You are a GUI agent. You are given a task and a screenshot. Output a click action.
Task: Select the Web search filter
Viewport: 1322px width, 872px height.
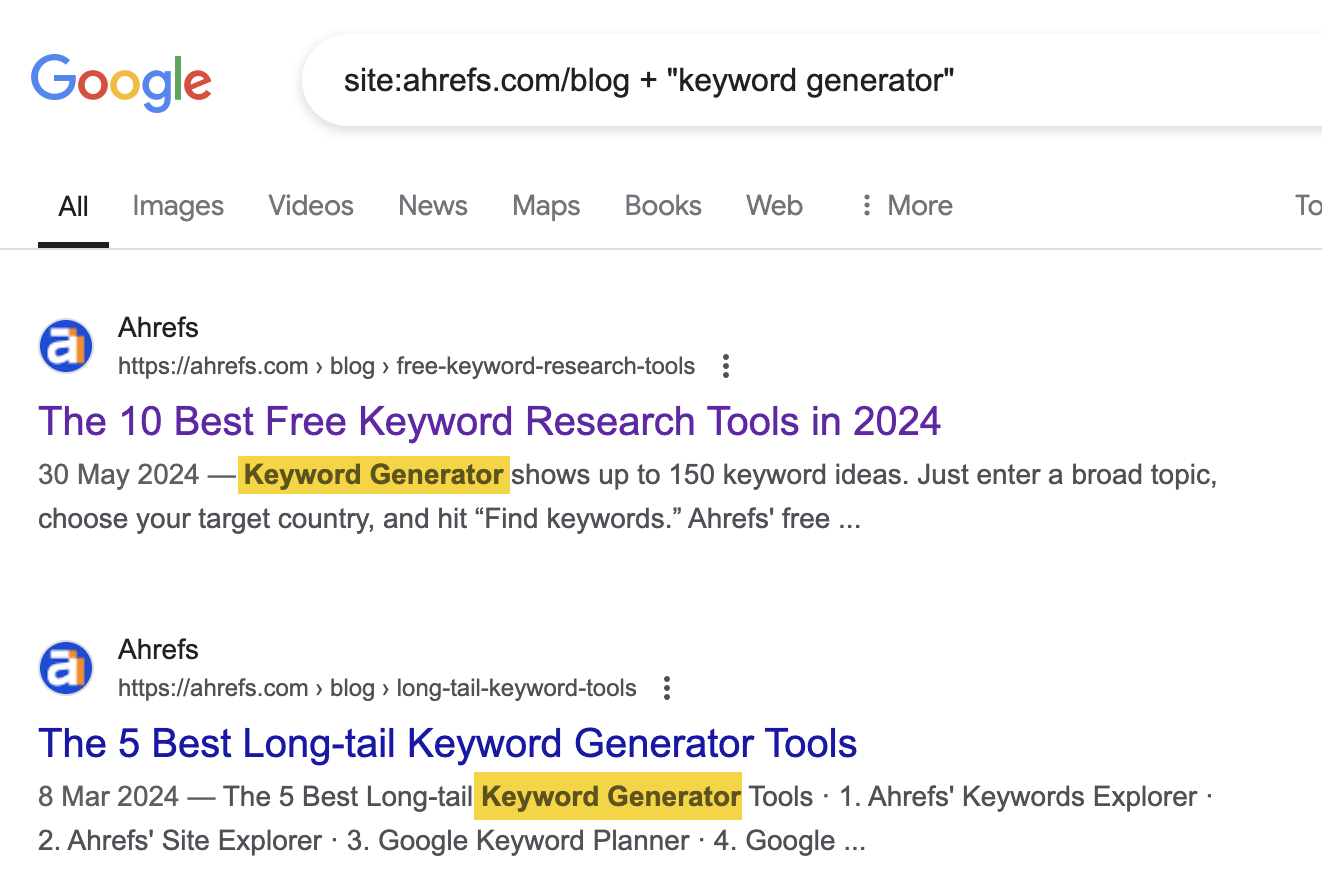coord(774,205)
